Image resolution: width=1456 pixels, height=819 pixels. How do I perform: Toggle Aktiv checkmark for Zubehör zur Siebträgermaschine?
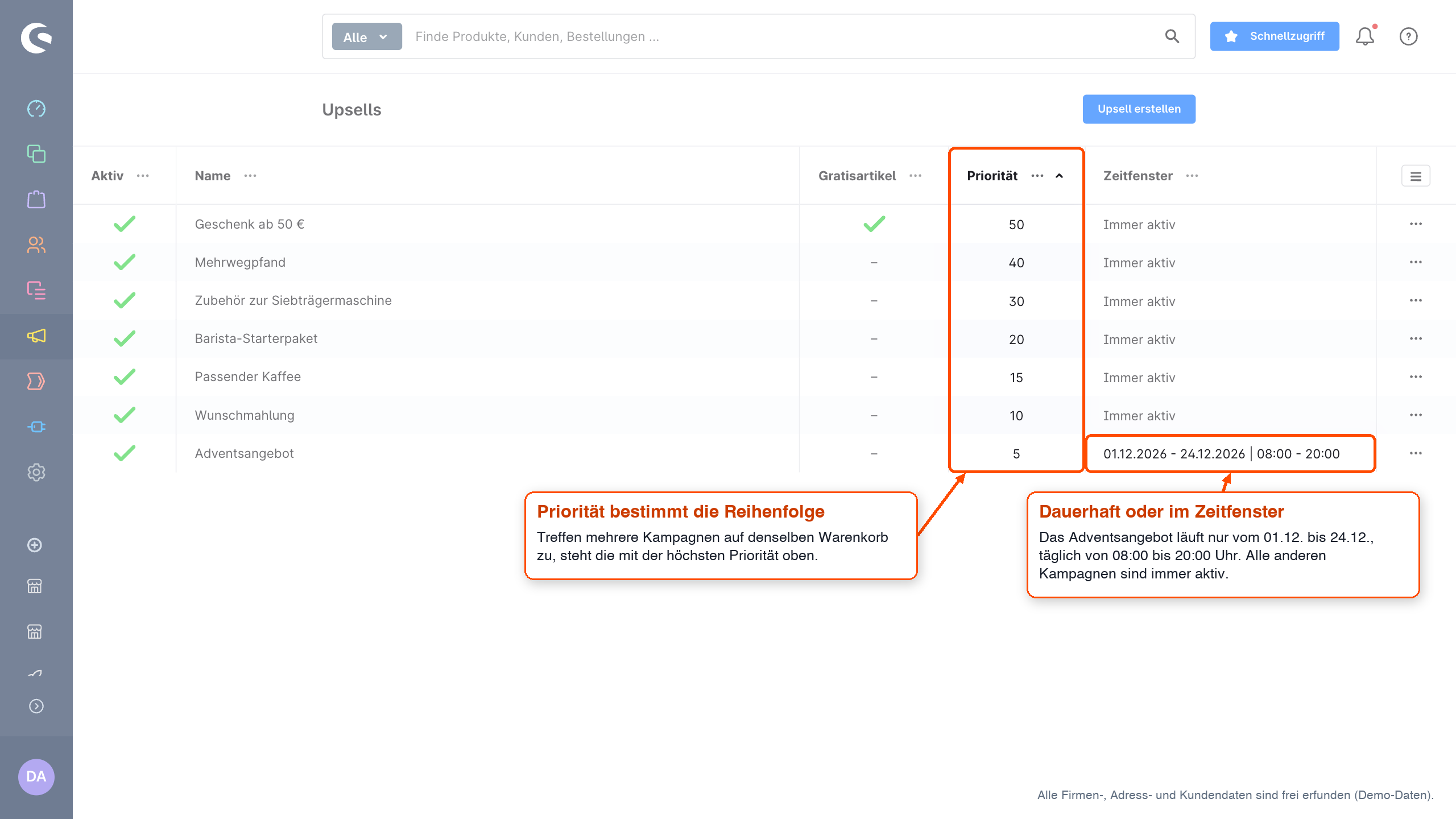tap(125, 300)
